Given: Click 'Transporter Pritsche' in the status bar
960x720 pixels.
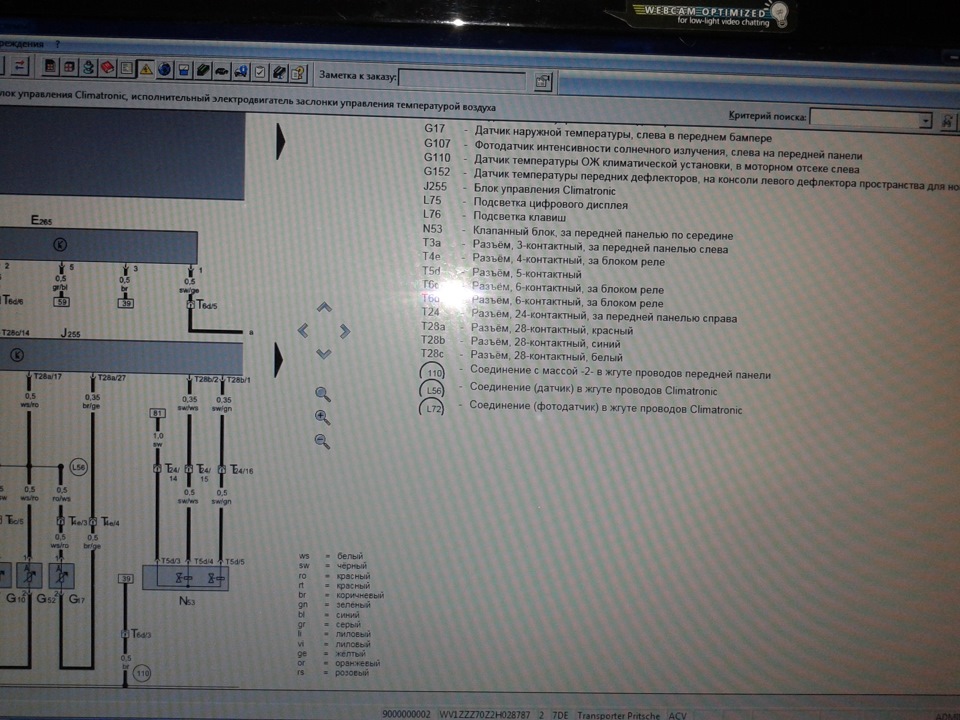Looking at the screenshot, I should [618, 715].
